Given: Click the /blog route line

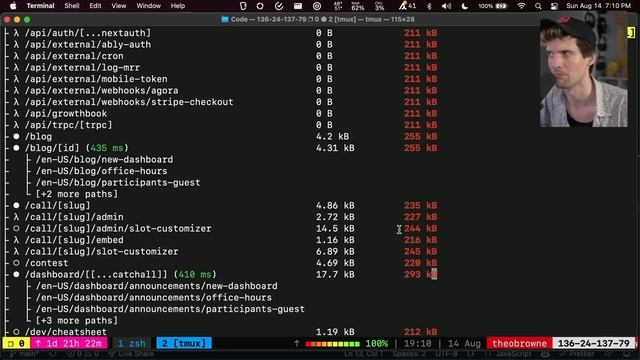Looking at the screenshot, I should tap(38, 136).
